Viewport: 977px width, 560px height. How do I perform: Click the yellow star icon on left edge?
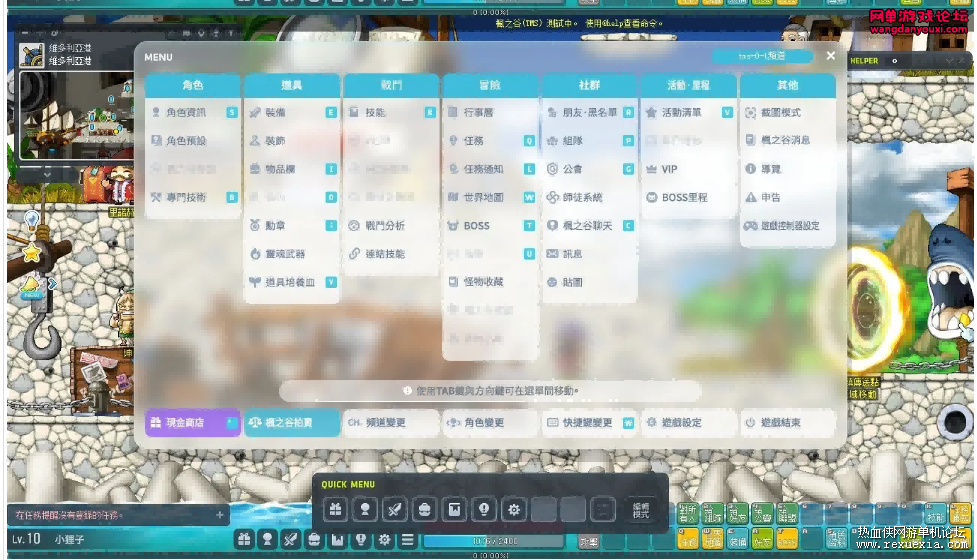tap(31, 252)
